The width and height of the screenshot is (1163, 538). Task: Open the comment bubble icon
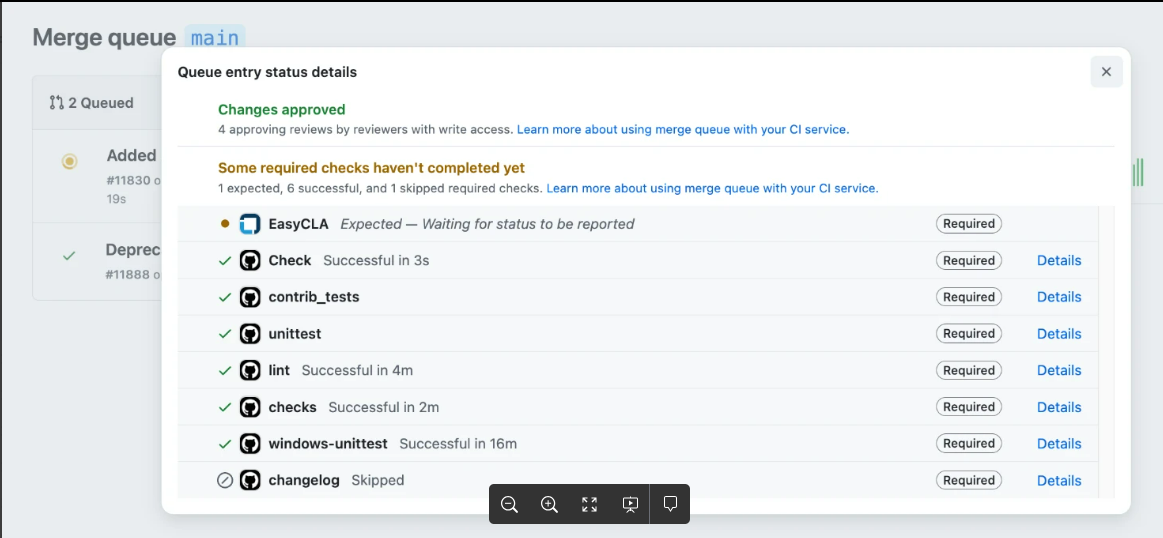670,504
